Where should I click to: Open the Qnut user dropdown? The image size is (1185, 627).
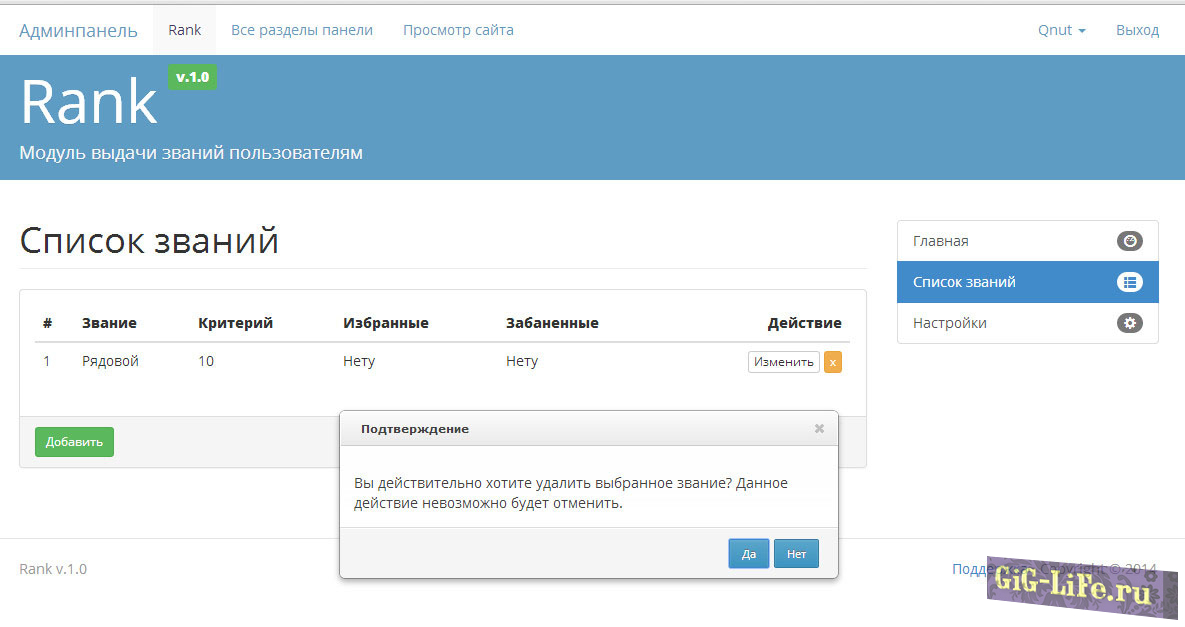(x=1061, y=30)
